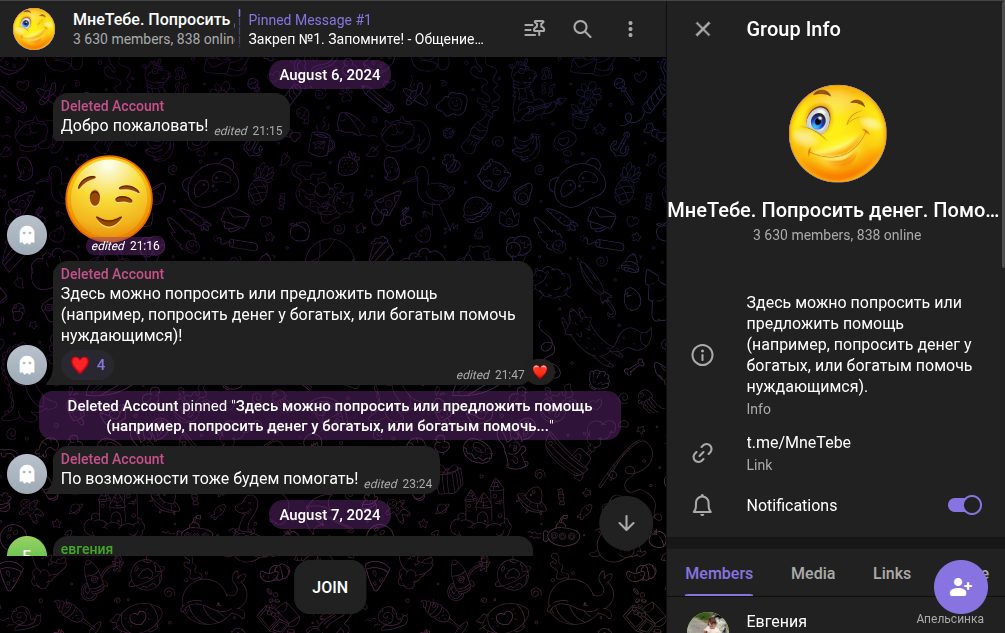Click the large smiley group avatar
The width and height of the screenshot is (1005, 633).
[x=836, y=134]
